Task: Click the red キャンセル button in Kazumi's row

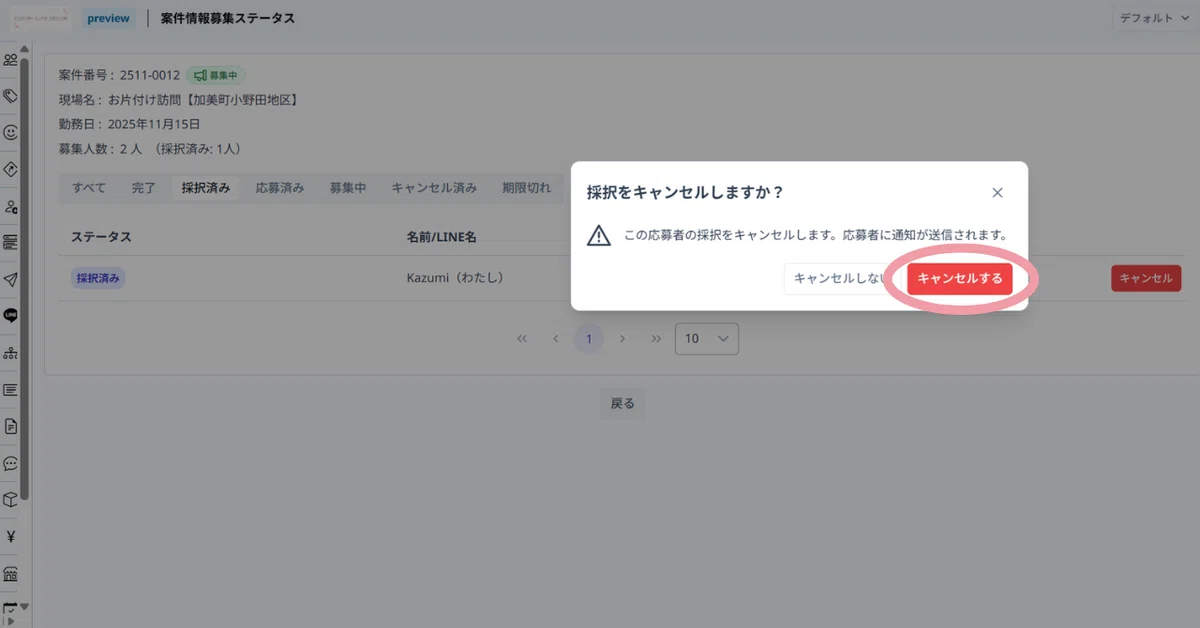Action: [1146, 278]
